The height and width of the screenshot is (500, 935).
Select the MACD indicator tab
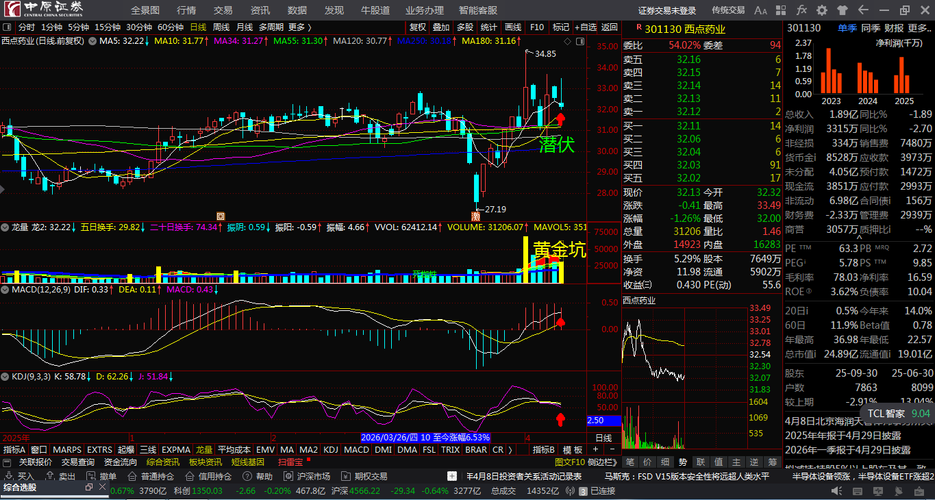pyautogui.click(x=357, y=449)
